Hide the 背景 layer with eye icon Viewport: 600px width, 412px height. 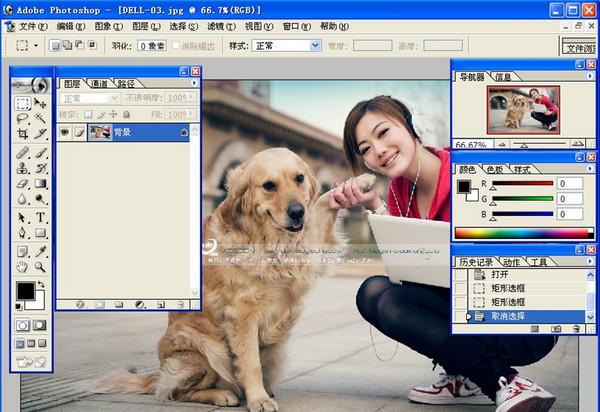tap(64, 132)
